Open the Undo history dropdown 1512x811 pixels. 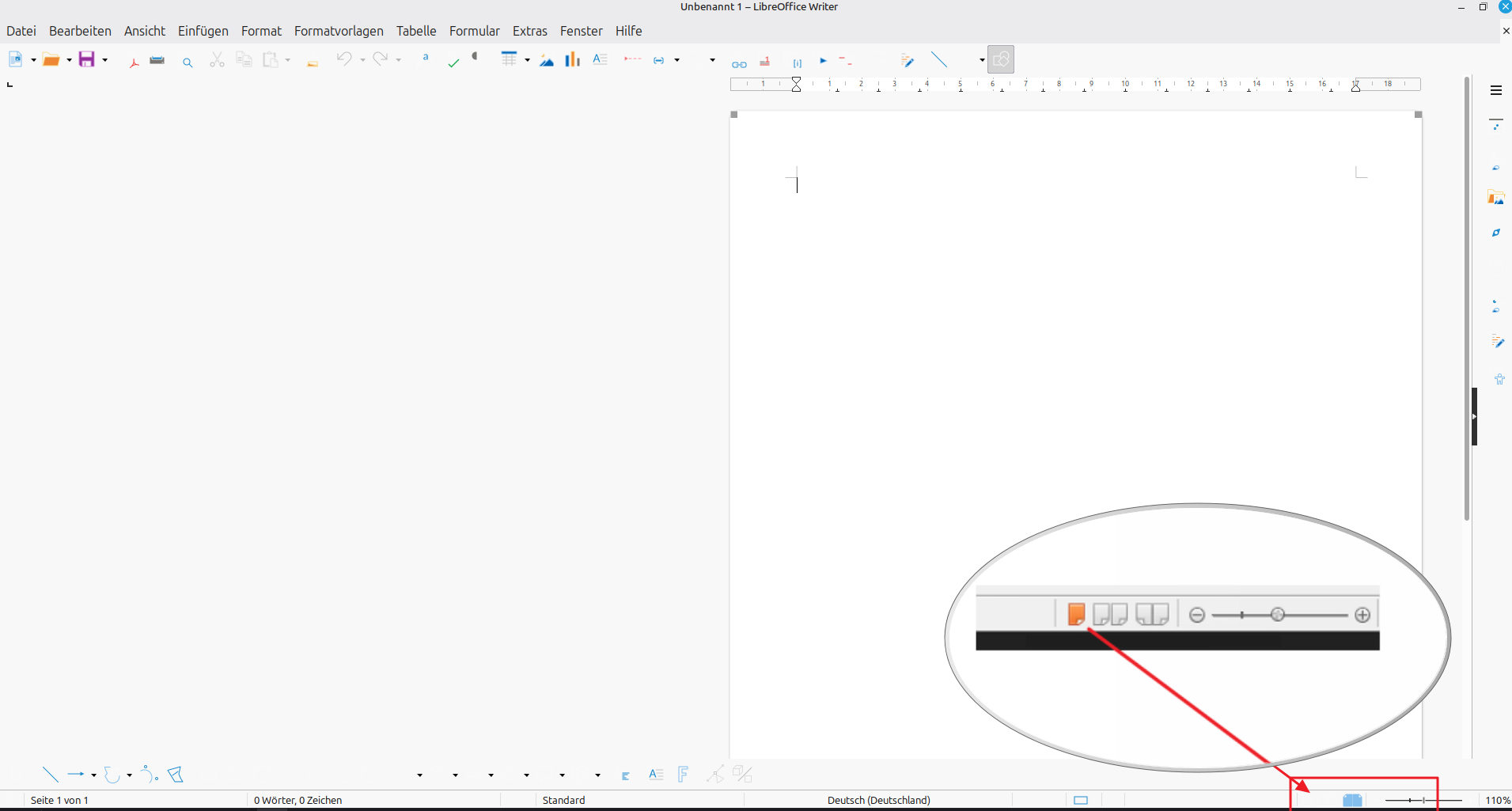pyautogui.click(x=362, y=60)
